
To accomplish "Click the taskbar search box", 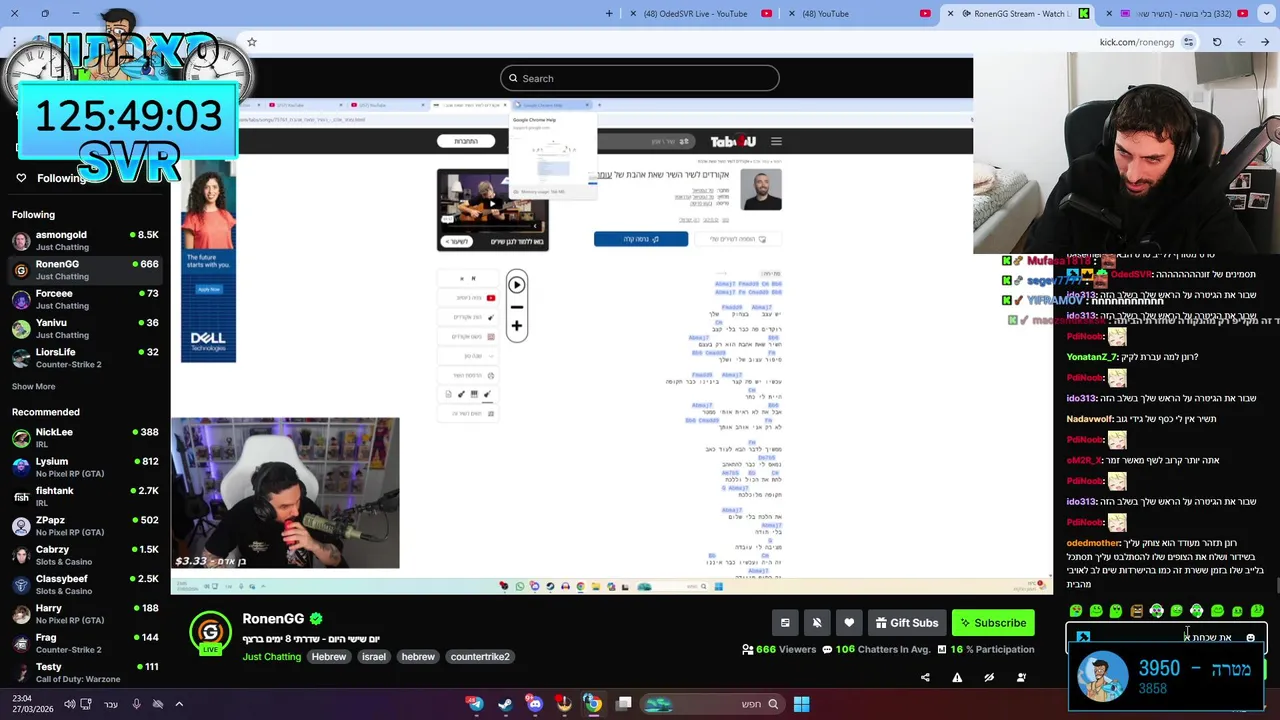I will [x=711, y=704].
